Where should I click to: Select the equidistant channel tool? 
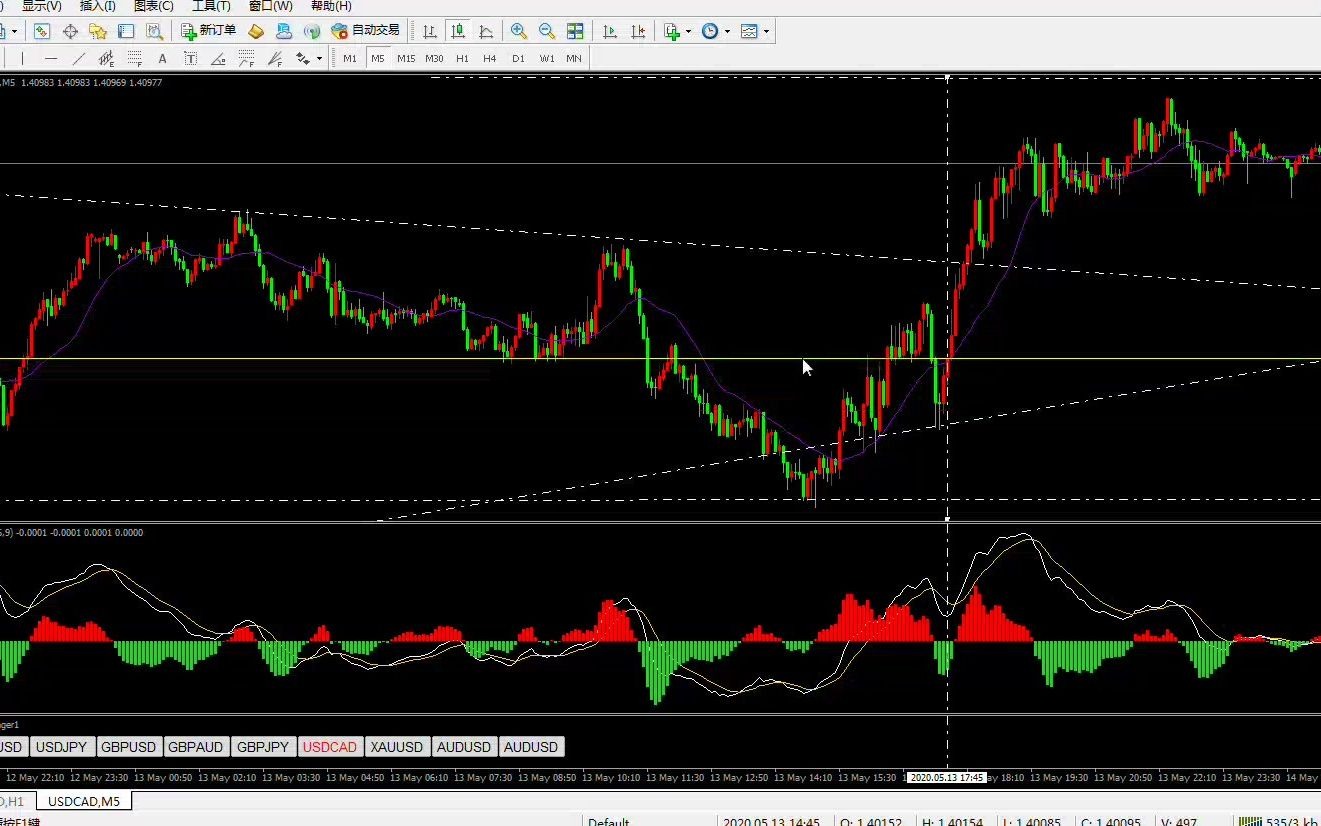tap(106, 58)
